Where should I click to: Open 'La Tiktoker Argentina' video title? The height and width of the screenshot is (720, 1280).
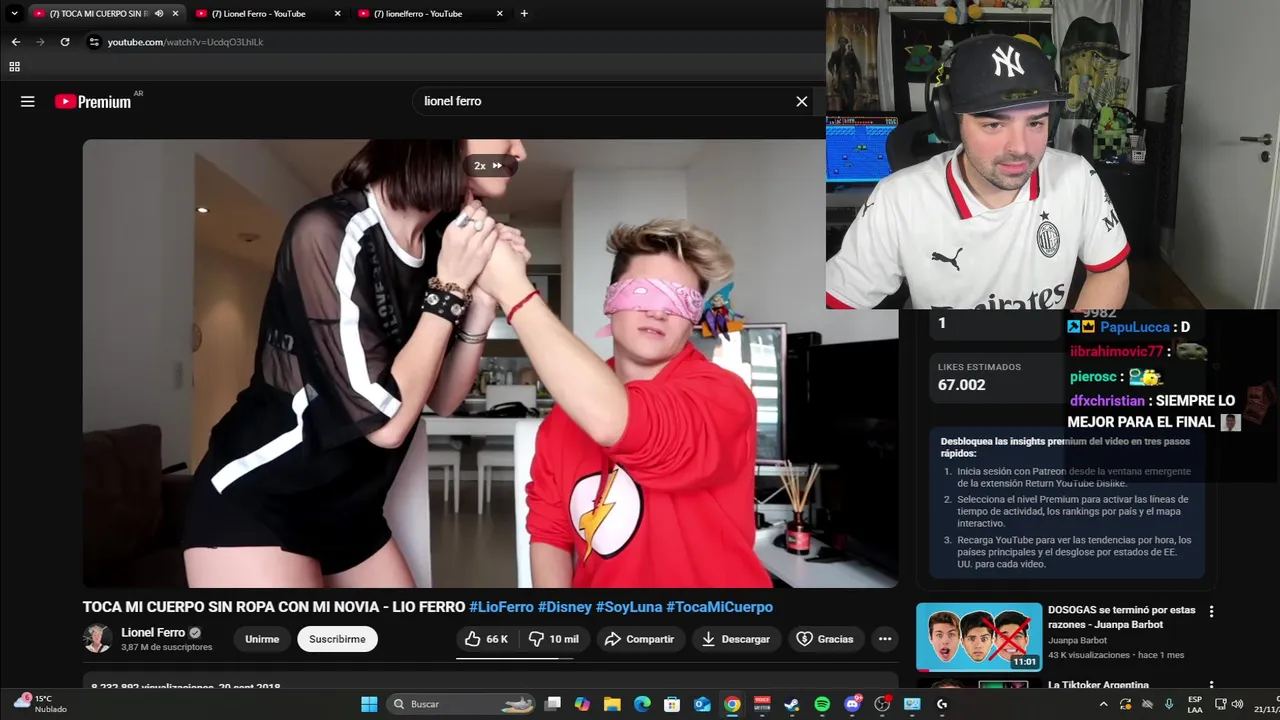[1098, 685]
